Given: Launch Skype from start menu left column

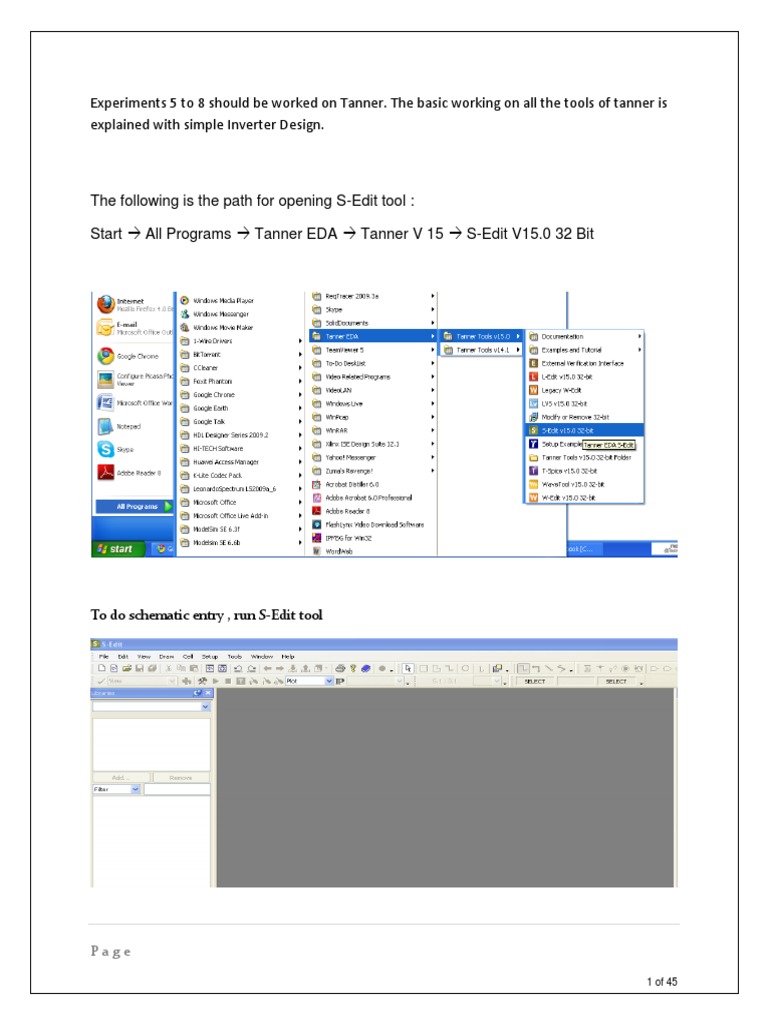Looking at the screenshot, I should coord(134,449).
